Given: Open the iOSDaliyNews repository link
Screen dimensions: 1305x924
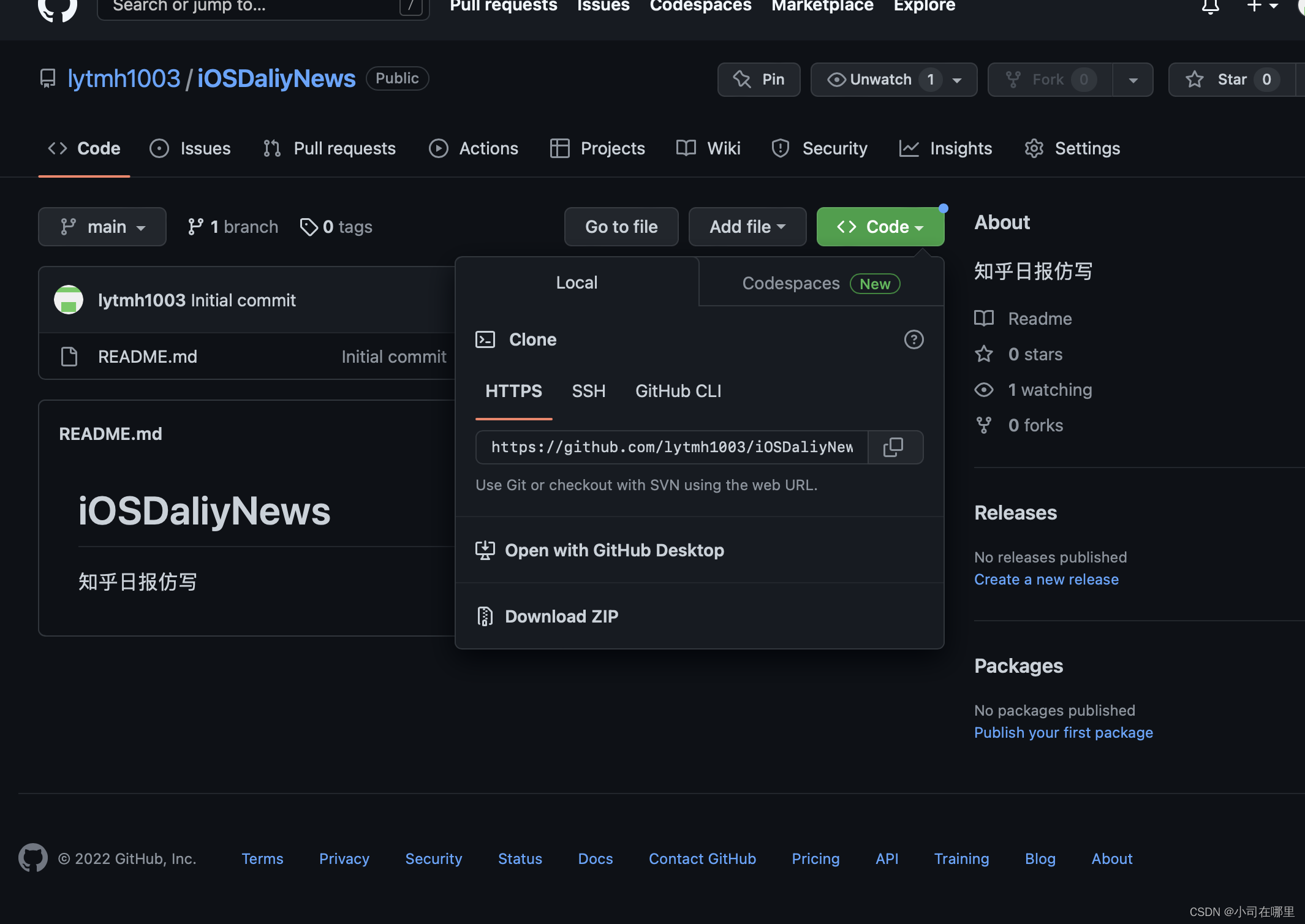Looking at the screenshot, I should (276, 78).
